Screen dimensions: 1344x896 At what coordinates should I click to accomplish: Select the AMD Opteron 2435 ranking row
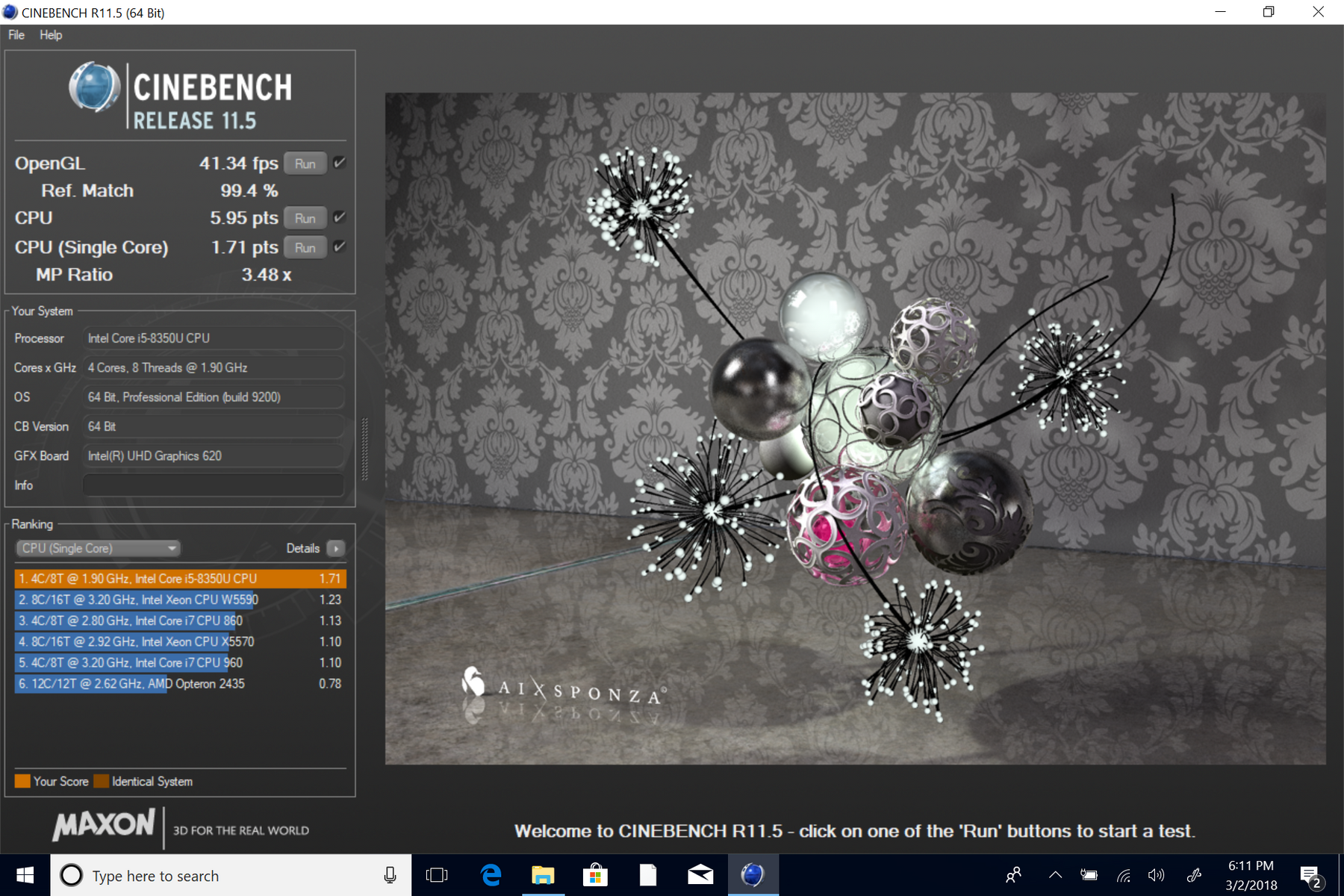(180, 683)
